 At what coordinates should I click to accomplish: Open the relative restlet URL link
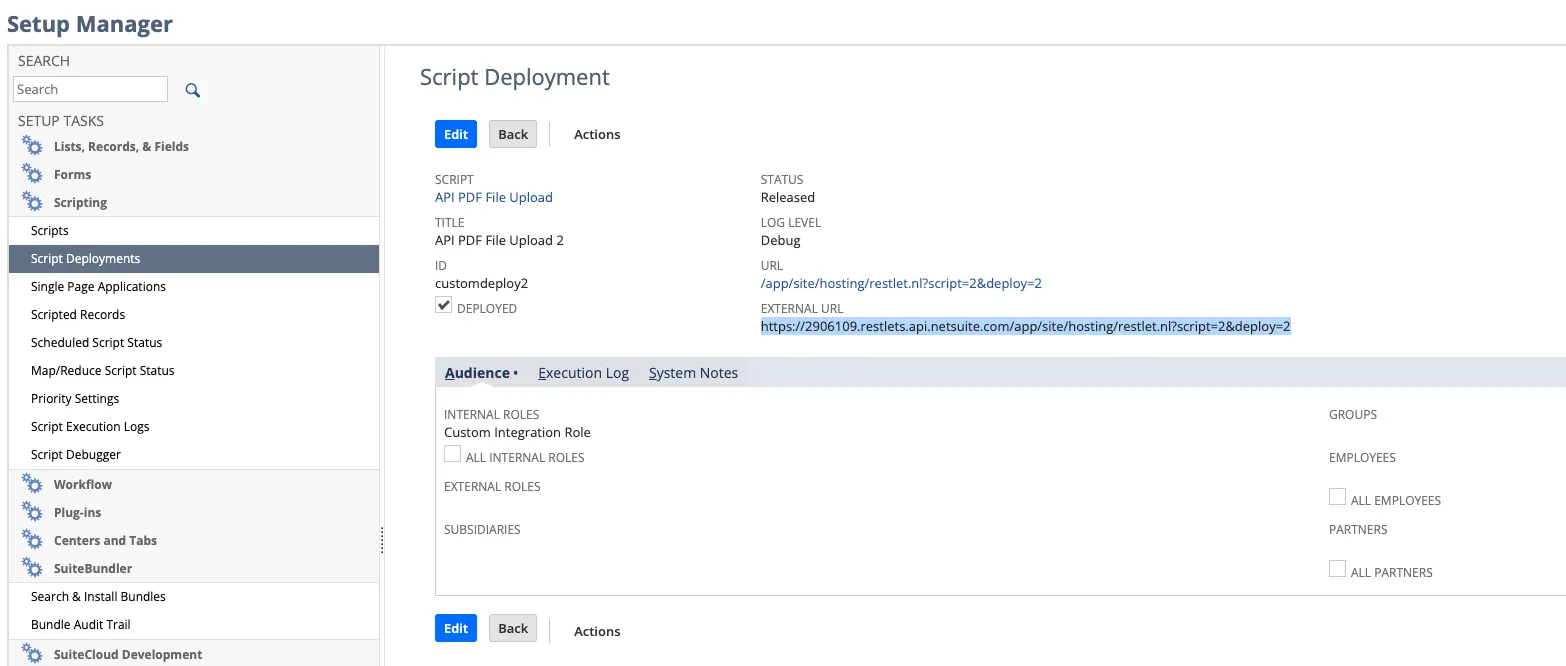(901, 283)
